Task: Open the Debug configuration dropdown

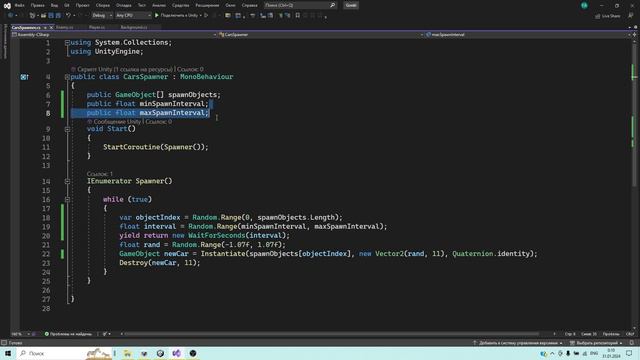Action: click(102, 15)
